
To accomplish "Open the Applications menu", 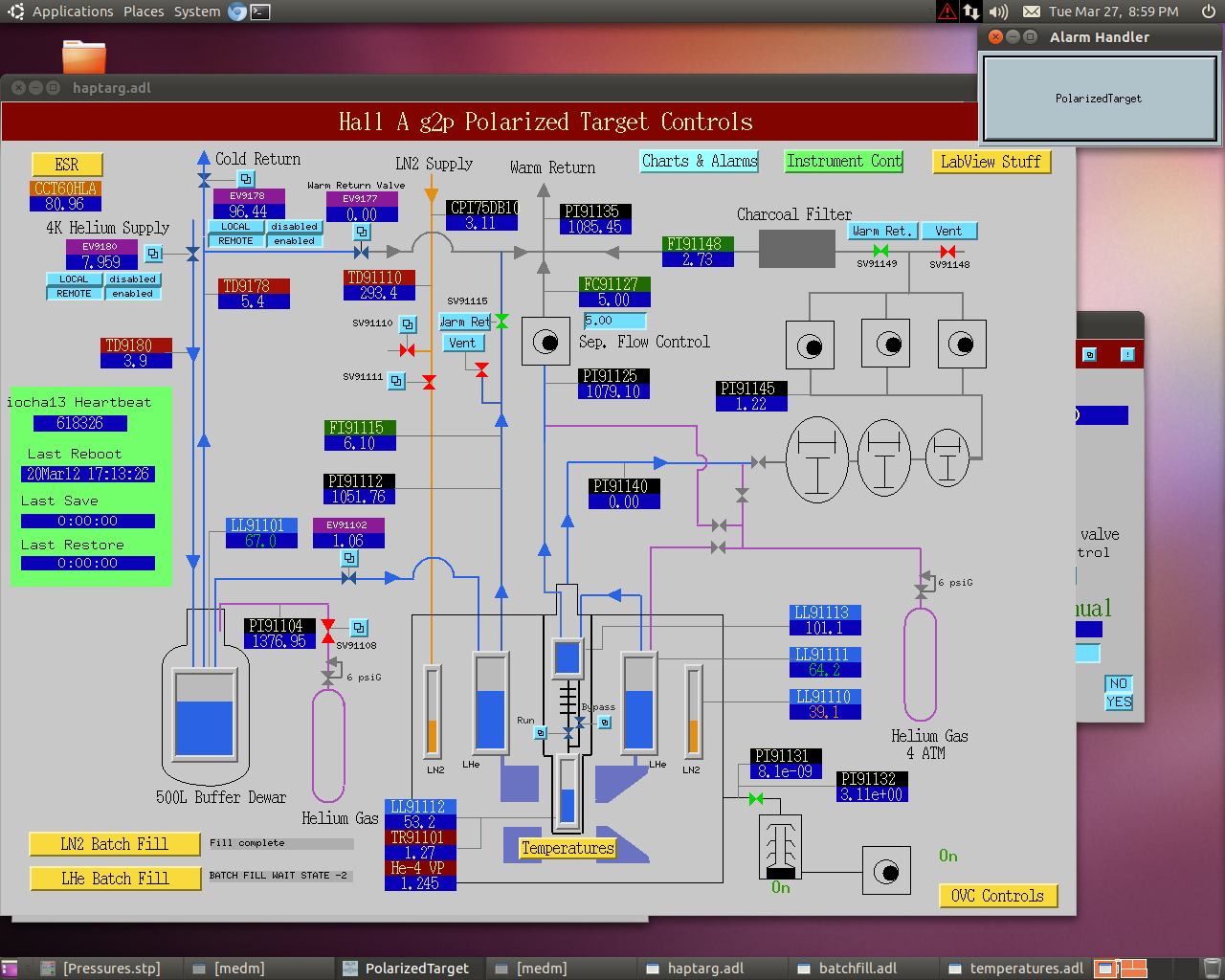I will click(x=73, y=11).
